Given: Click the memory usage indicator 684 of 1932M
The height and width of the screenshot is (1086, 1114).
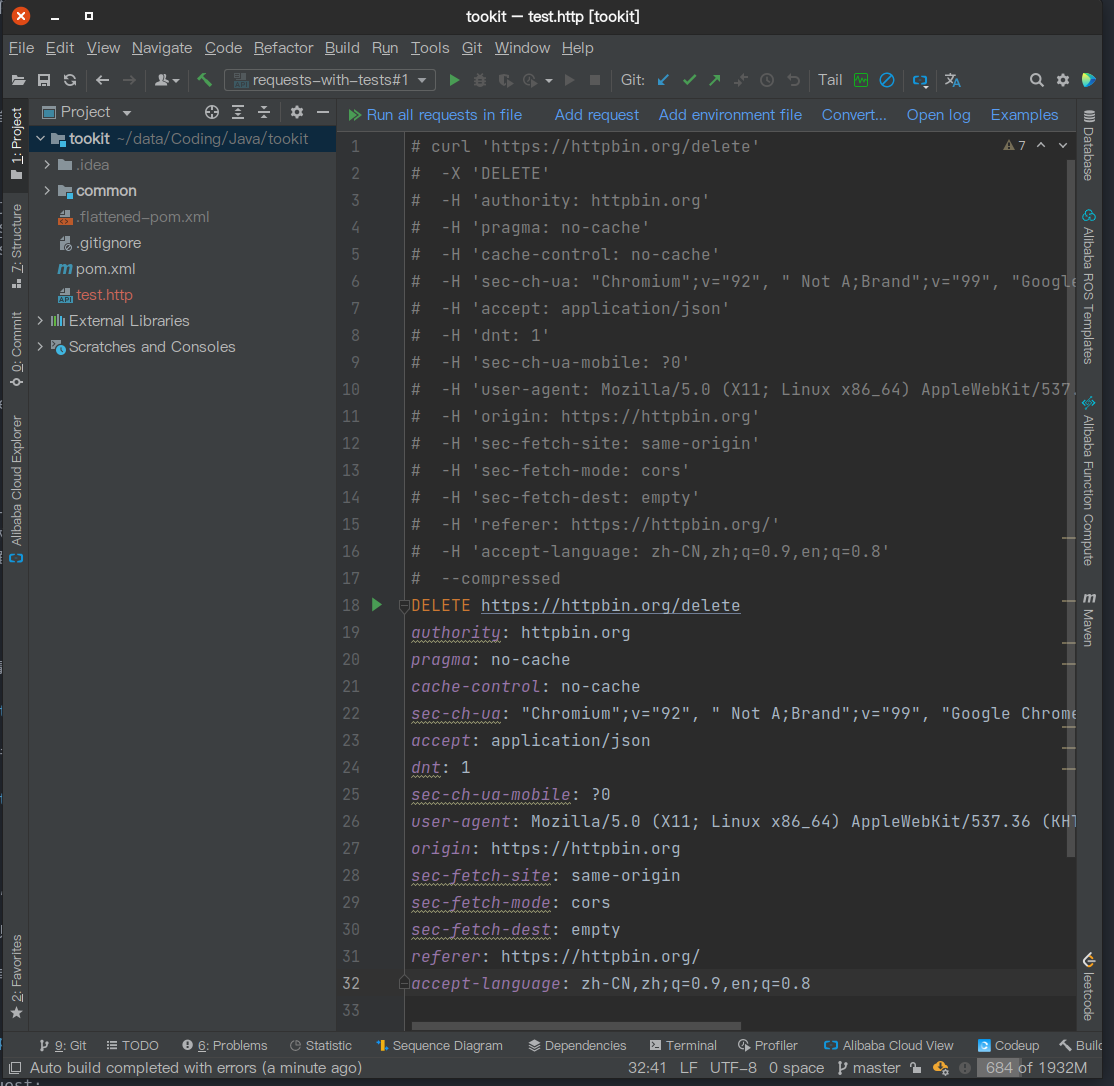Looking at the screenshot, I should click(1036, 1068).
